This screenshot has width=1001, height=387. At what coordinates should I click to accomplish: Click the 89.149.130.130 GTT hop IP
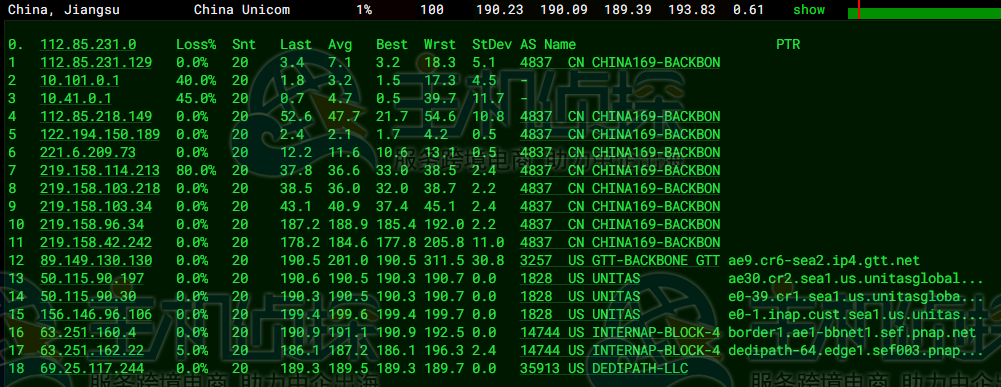(96, 261)
